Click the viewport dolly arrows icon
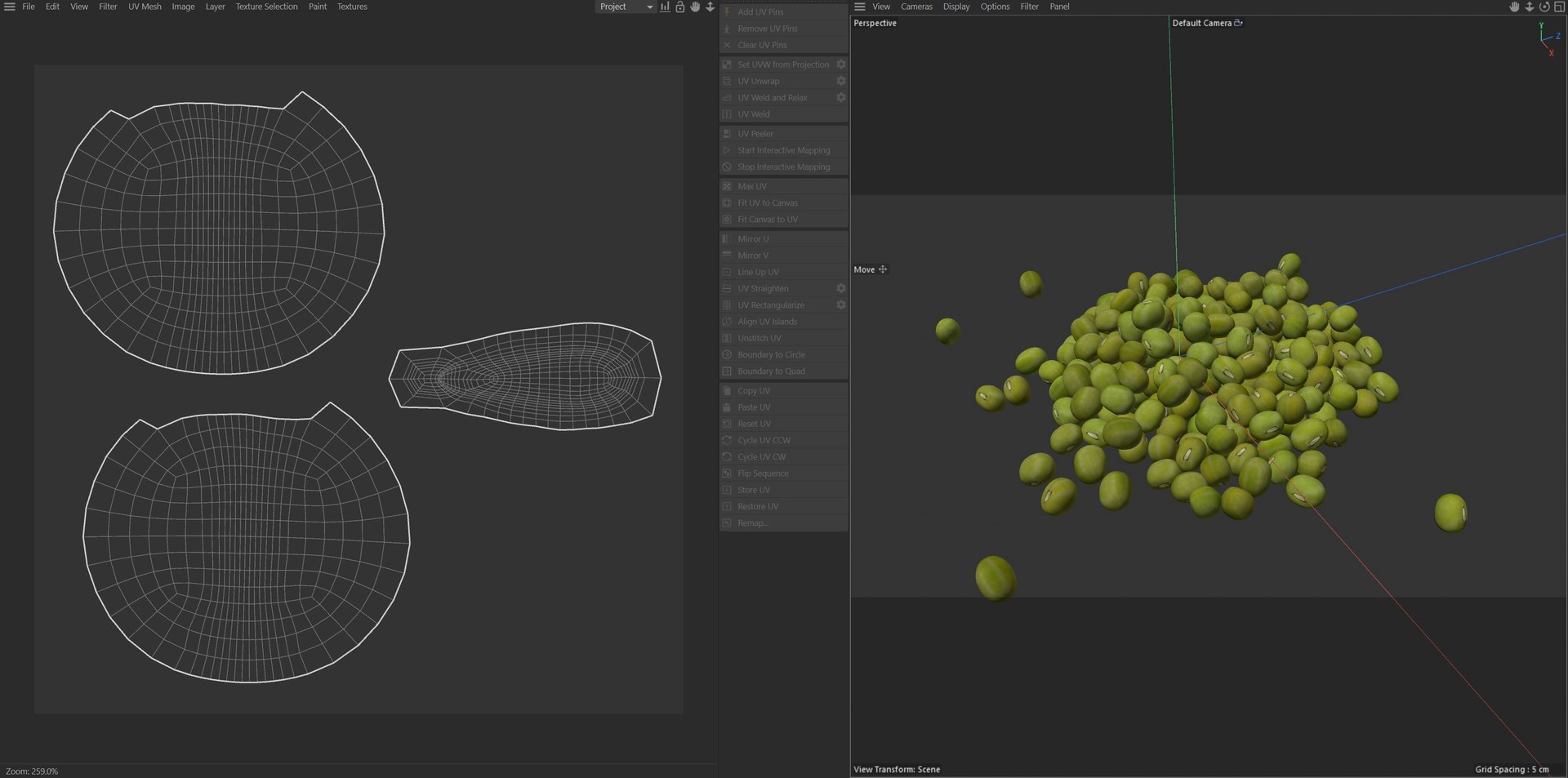 point(1530,7)
